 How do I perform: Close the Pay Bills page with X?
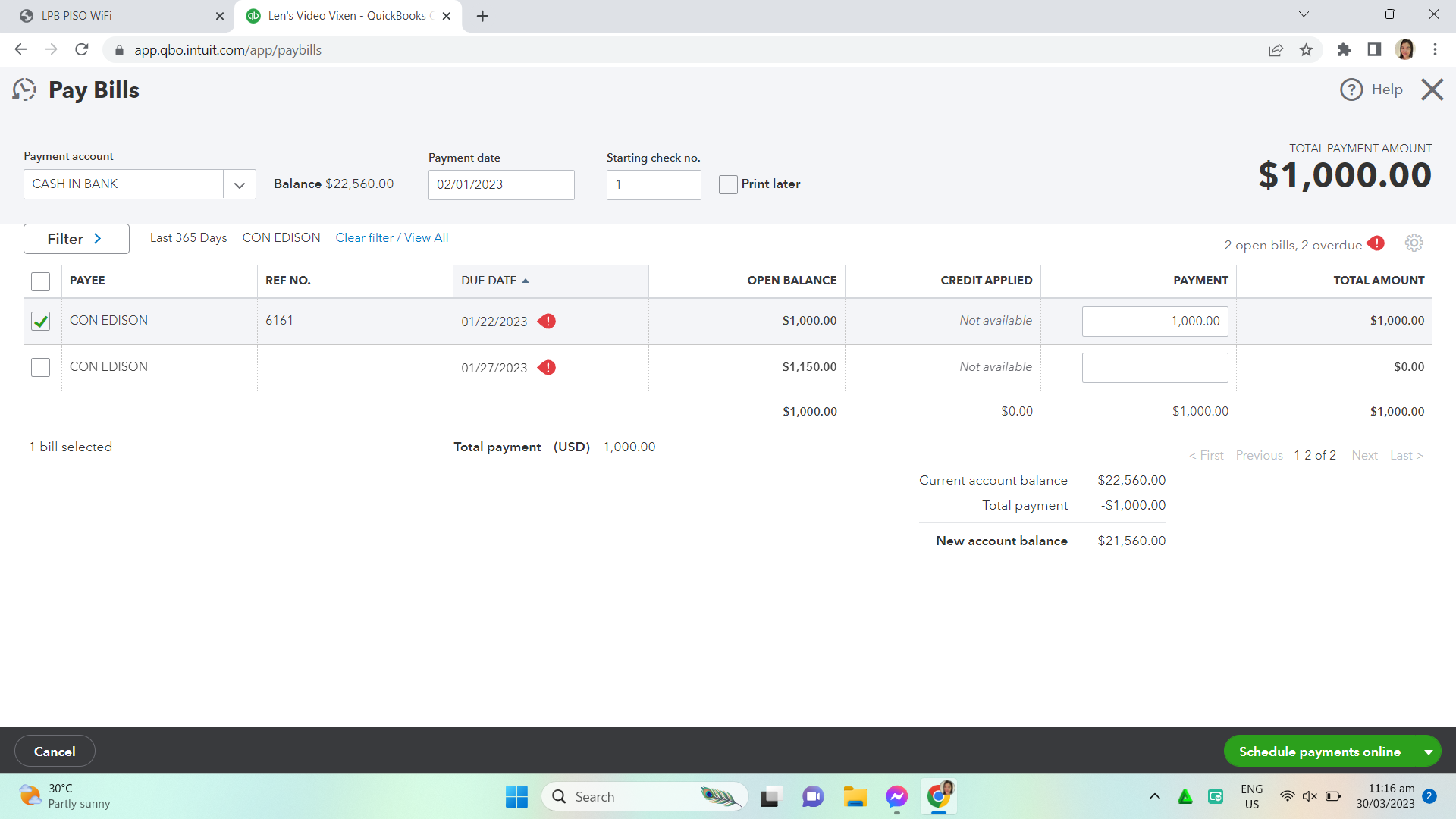point(1432,89)
